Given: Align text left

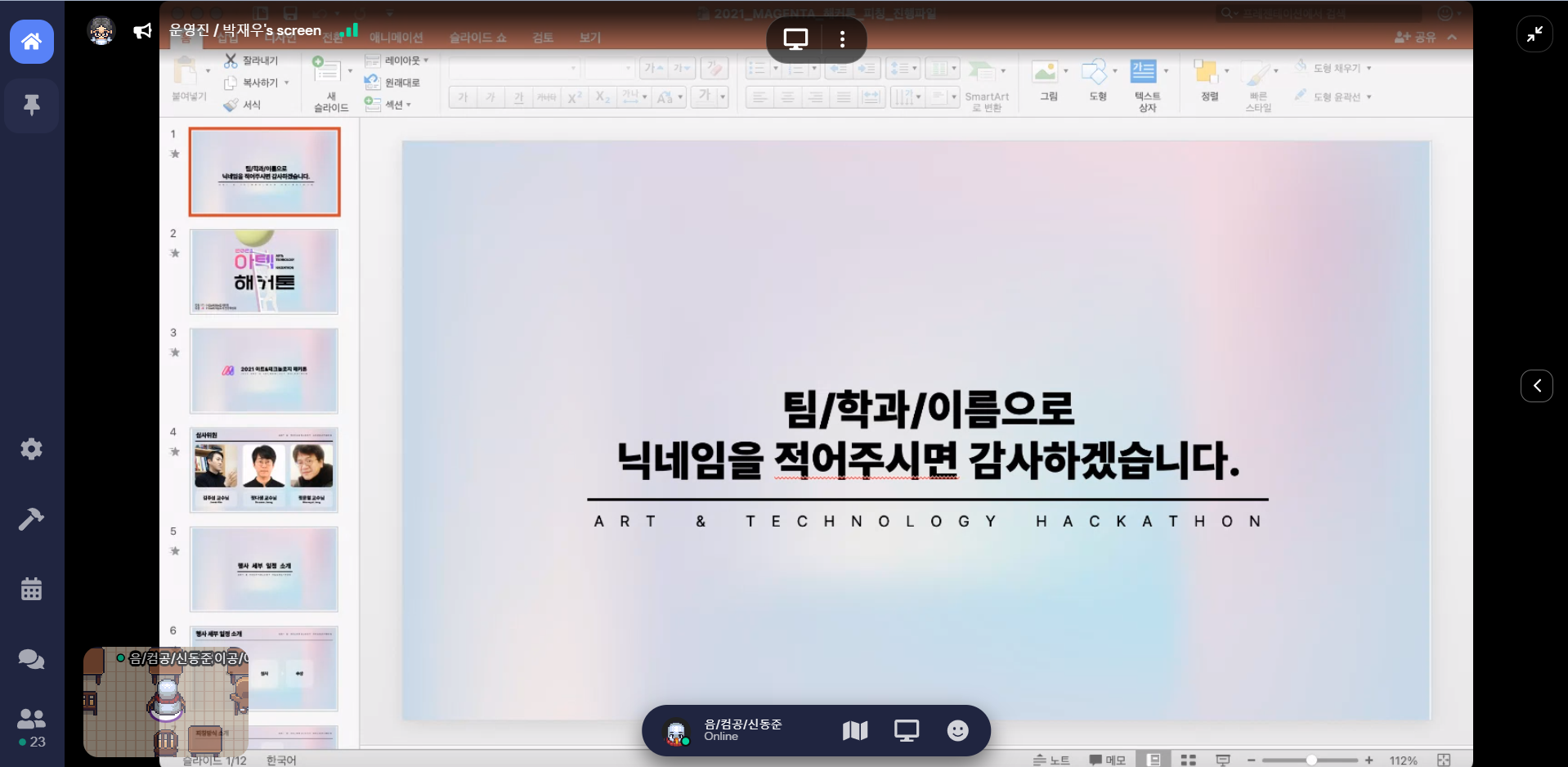Looking at the screenshot, I should tap(759, 97).
